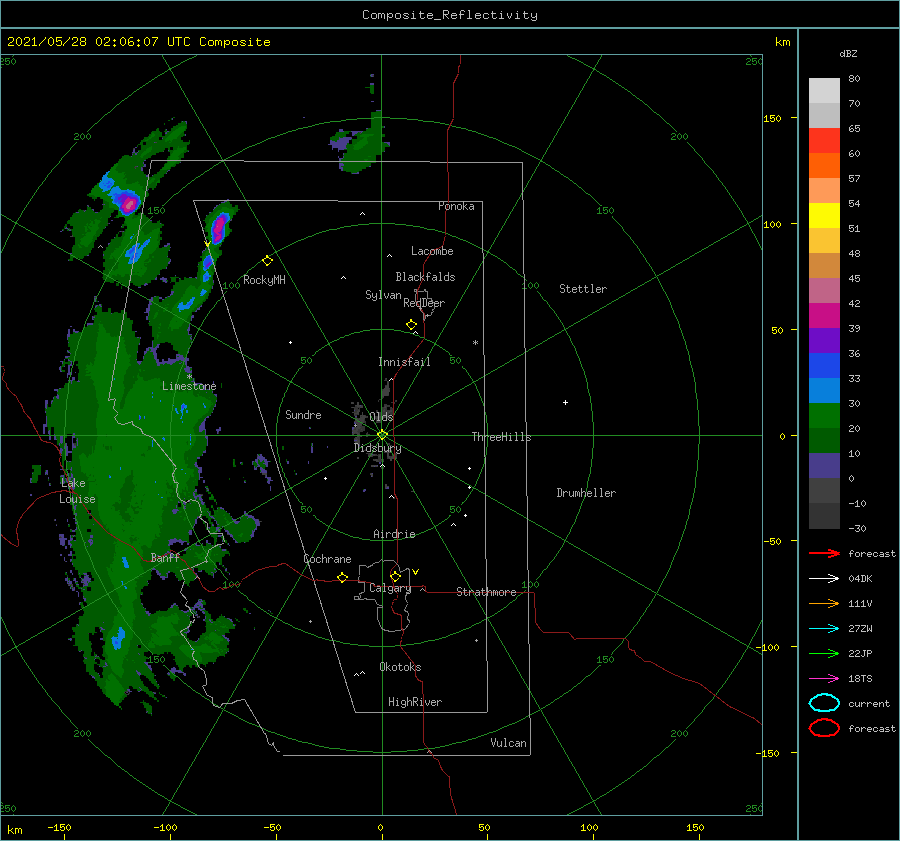Viewport: 900px width, 841px height.
Task: Click the red forecast arrow in legend
Action: (x=824, y=553)
